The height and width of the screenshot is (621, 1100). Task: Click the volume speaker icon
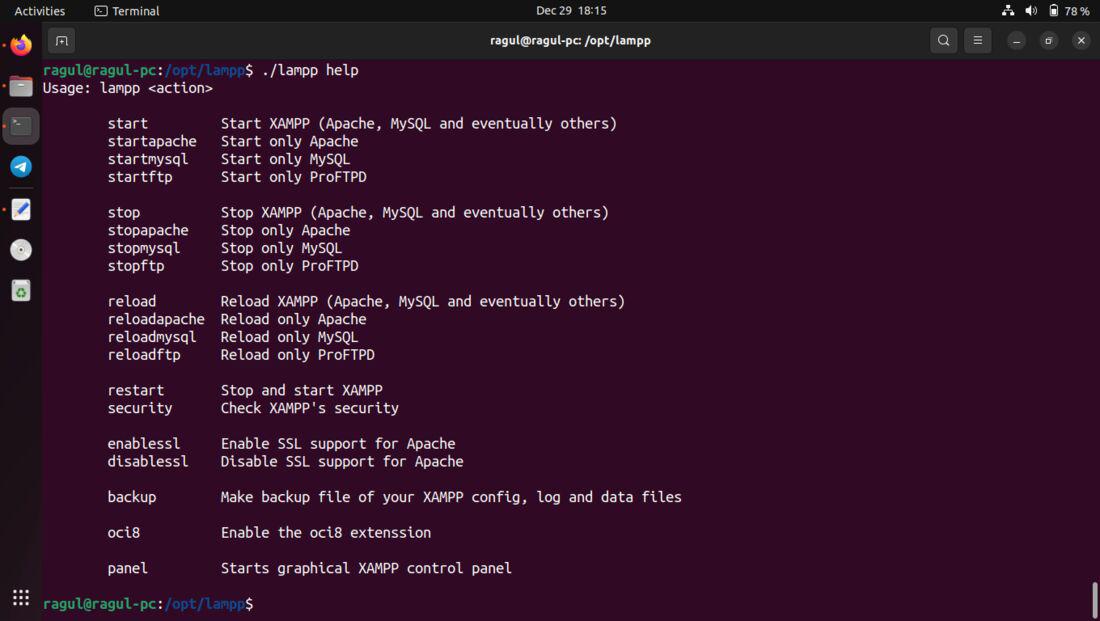[1031, 11]
